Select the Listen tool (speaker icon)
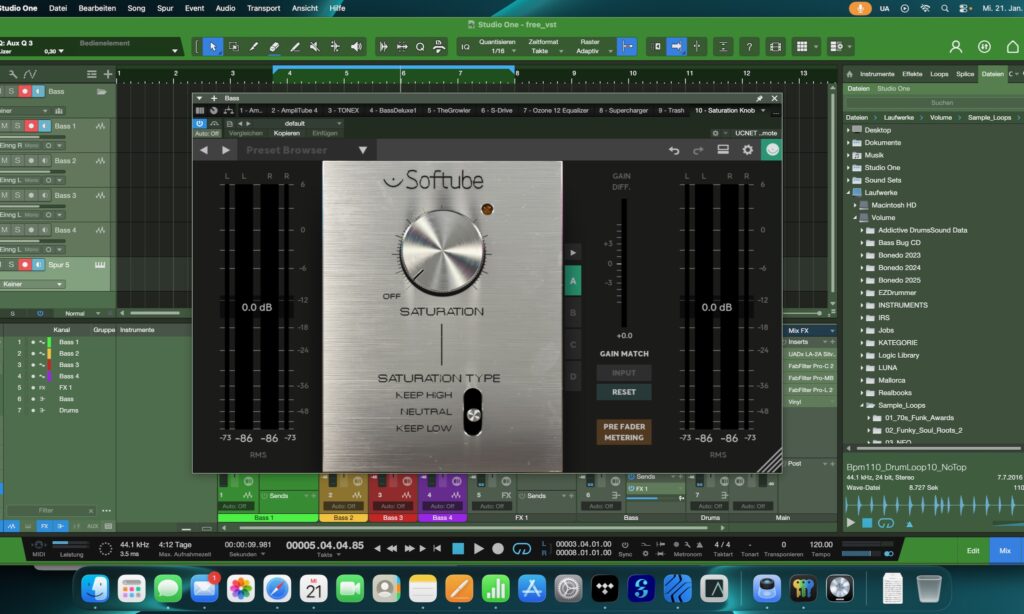 tap(356, 46)
